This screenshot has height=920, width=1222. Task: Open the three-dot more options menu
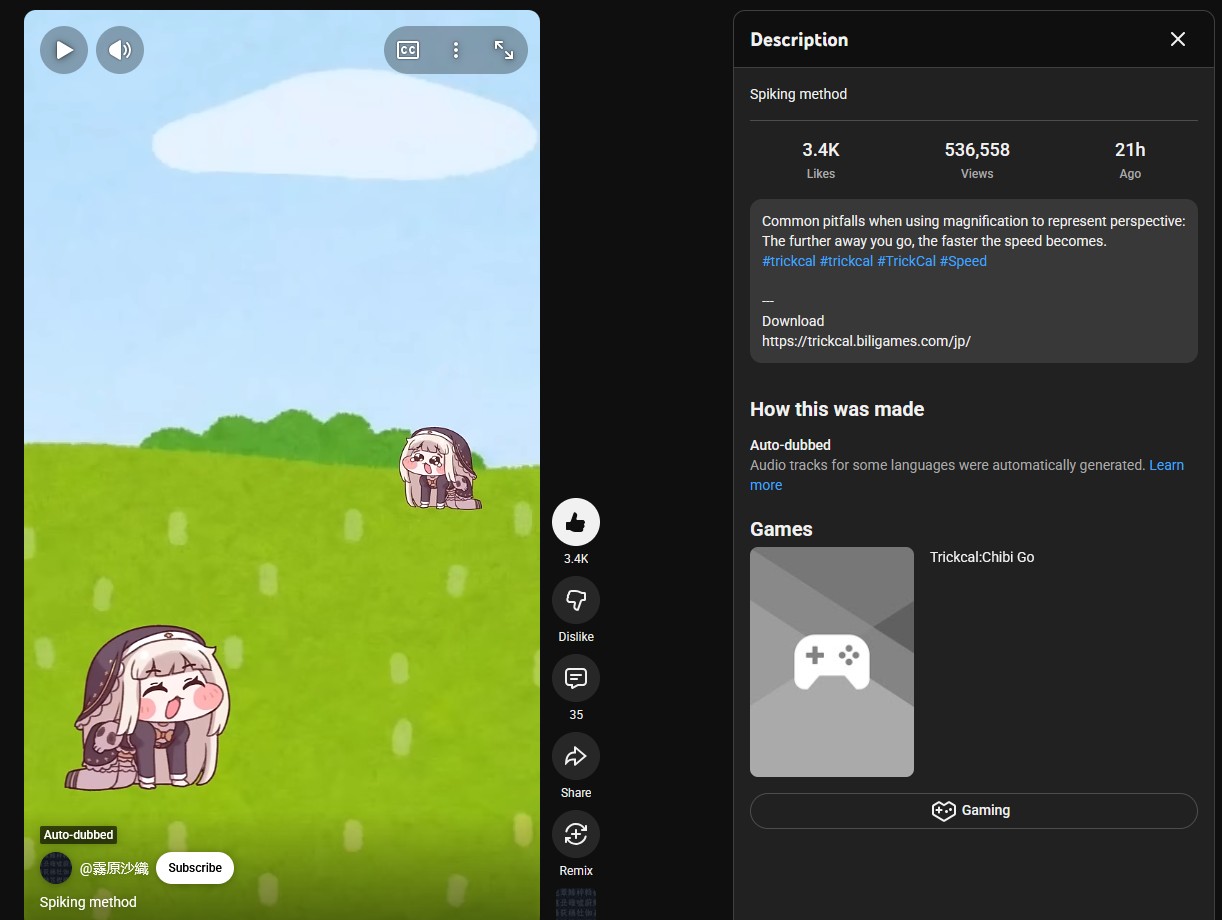[x=456, y=50]
